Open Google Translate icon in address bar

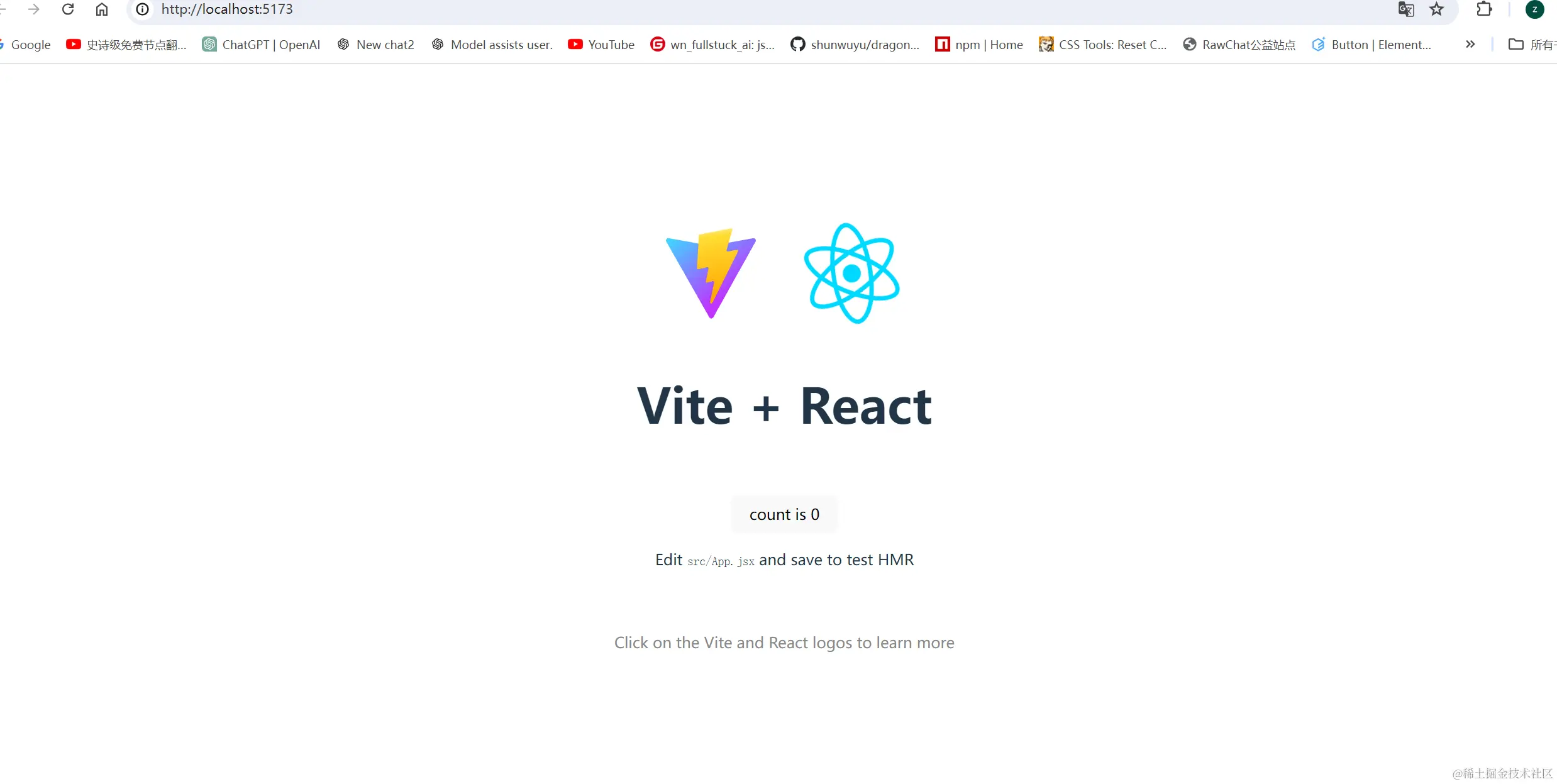coord(1406,9)
